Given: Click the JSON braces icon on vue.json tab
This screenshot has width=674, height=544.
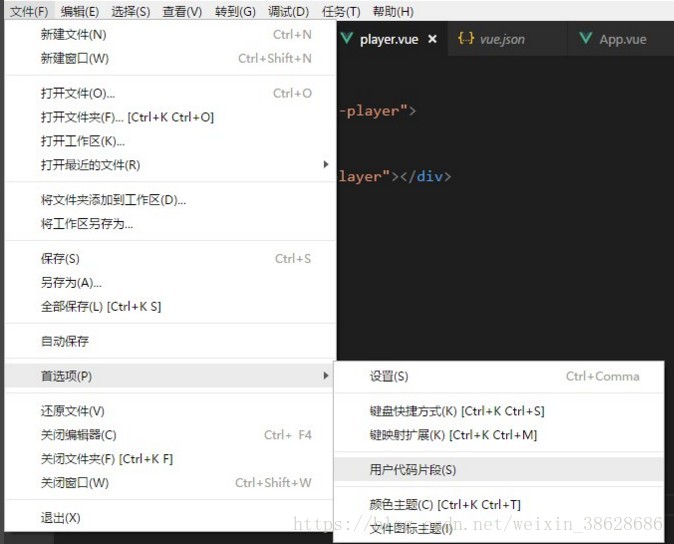Looking at the screenshot, I should [466, 38].
